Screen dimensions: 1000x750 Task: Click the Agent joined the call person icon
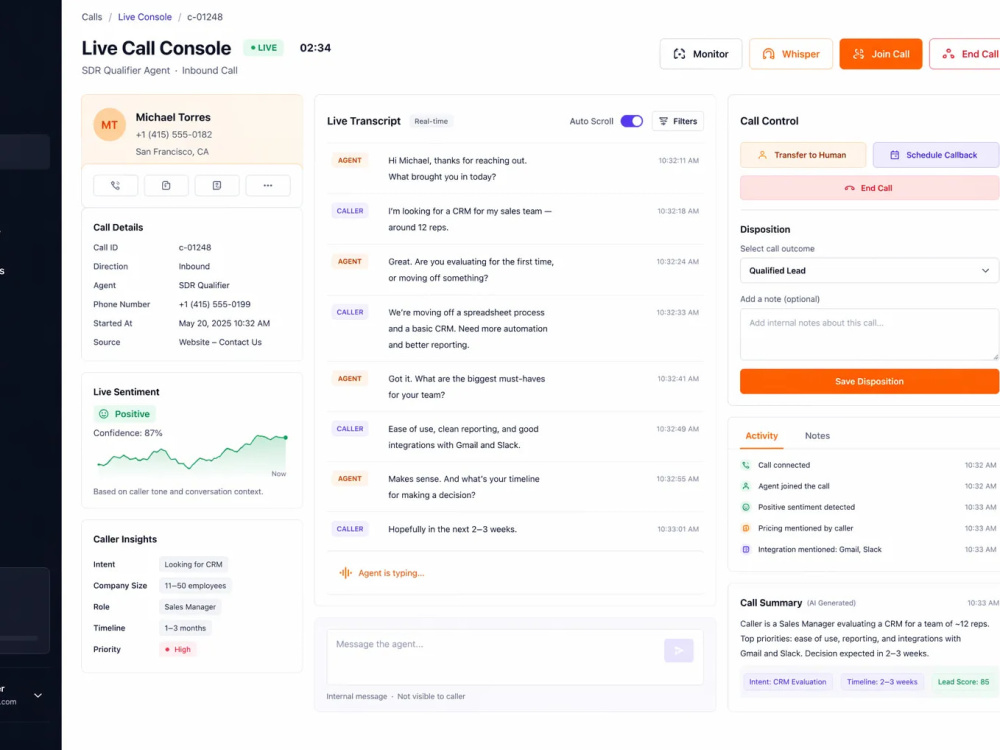point(746,486)
